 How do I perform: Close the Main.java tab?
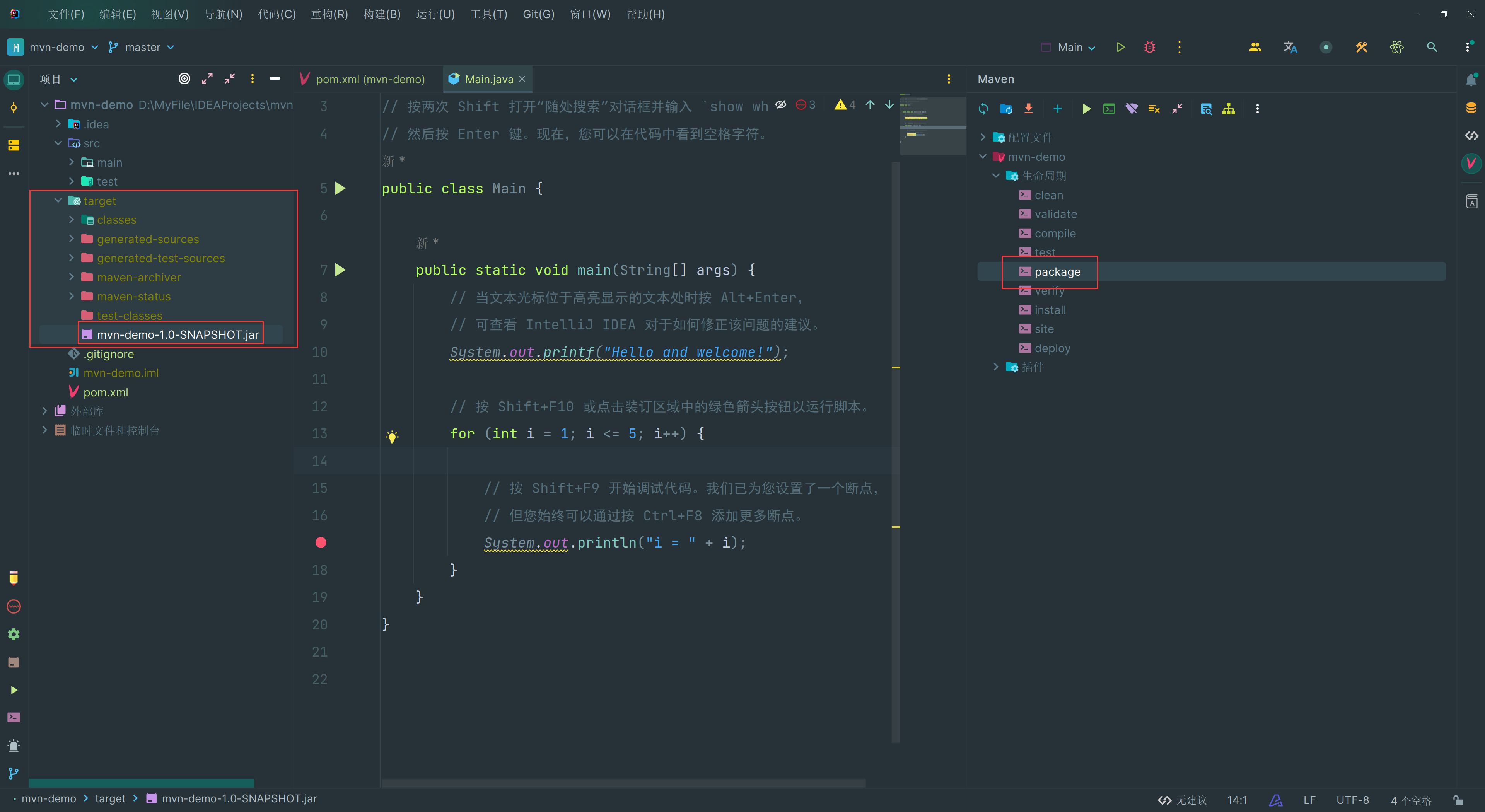click(522, 79)
